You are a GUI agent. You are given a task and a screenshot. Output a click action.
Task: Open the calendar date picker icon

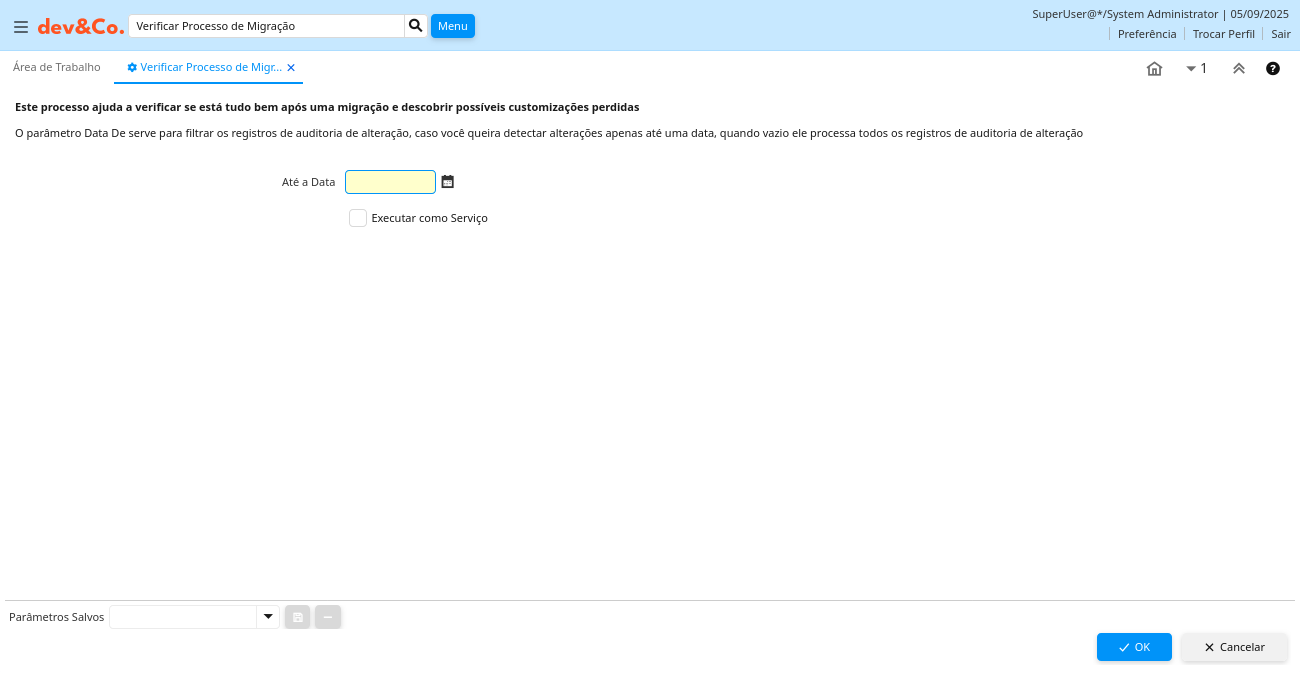tap(448, 182)
